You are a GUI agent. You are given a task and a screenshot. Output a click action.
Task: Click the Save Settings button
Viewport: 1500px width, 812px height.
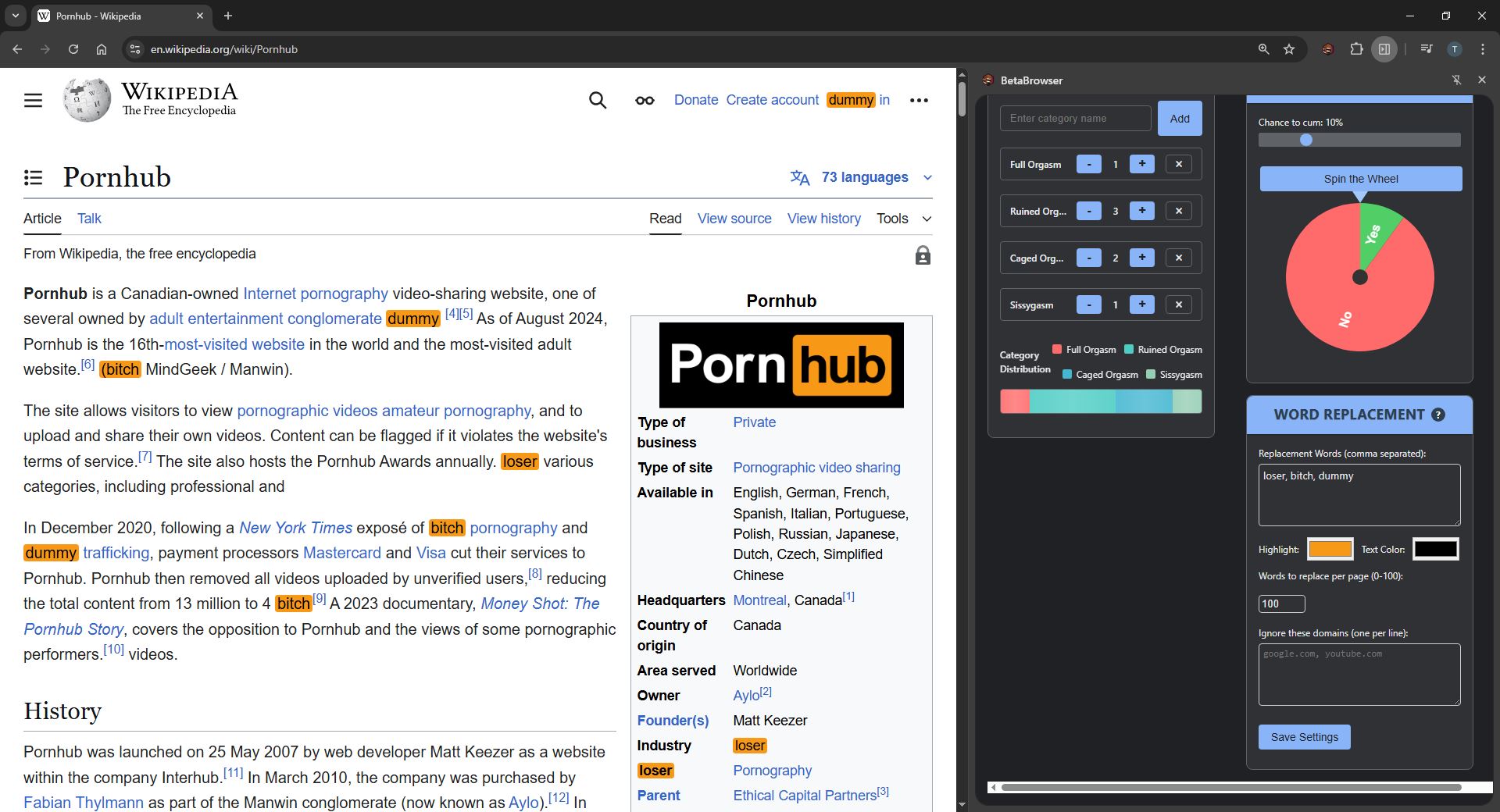pyautogui.click(x=1305, y=737)
